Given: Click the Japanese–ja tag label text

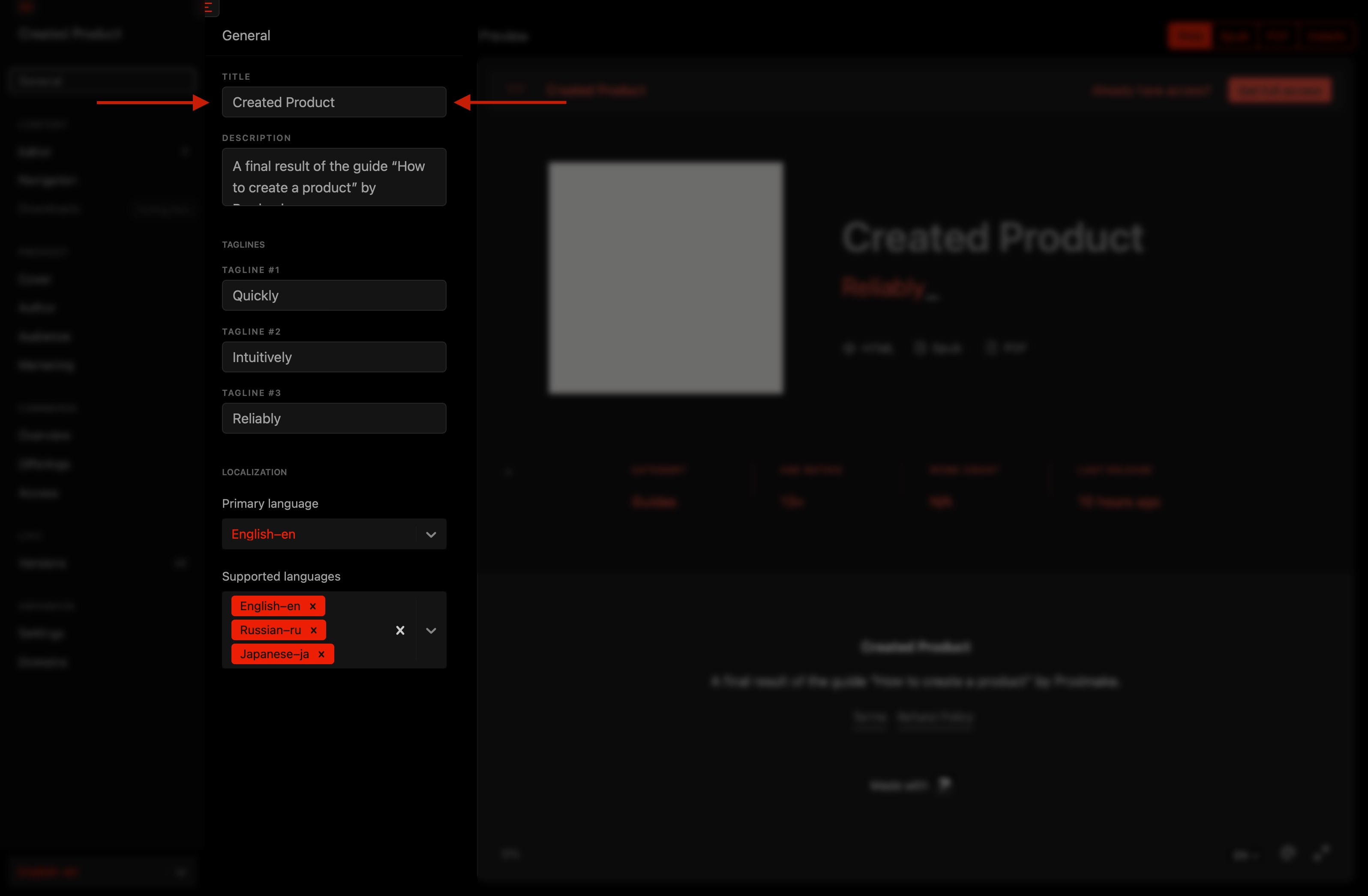Looking at the screenshot, I should click(274, 655).
